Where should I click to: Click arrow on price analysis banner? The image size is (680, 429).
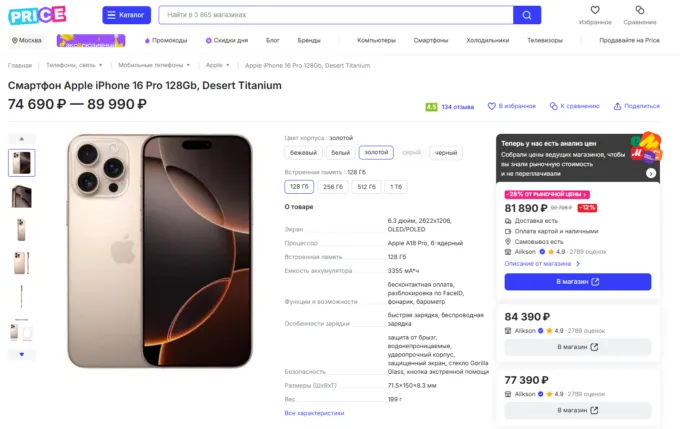[651, 173]
